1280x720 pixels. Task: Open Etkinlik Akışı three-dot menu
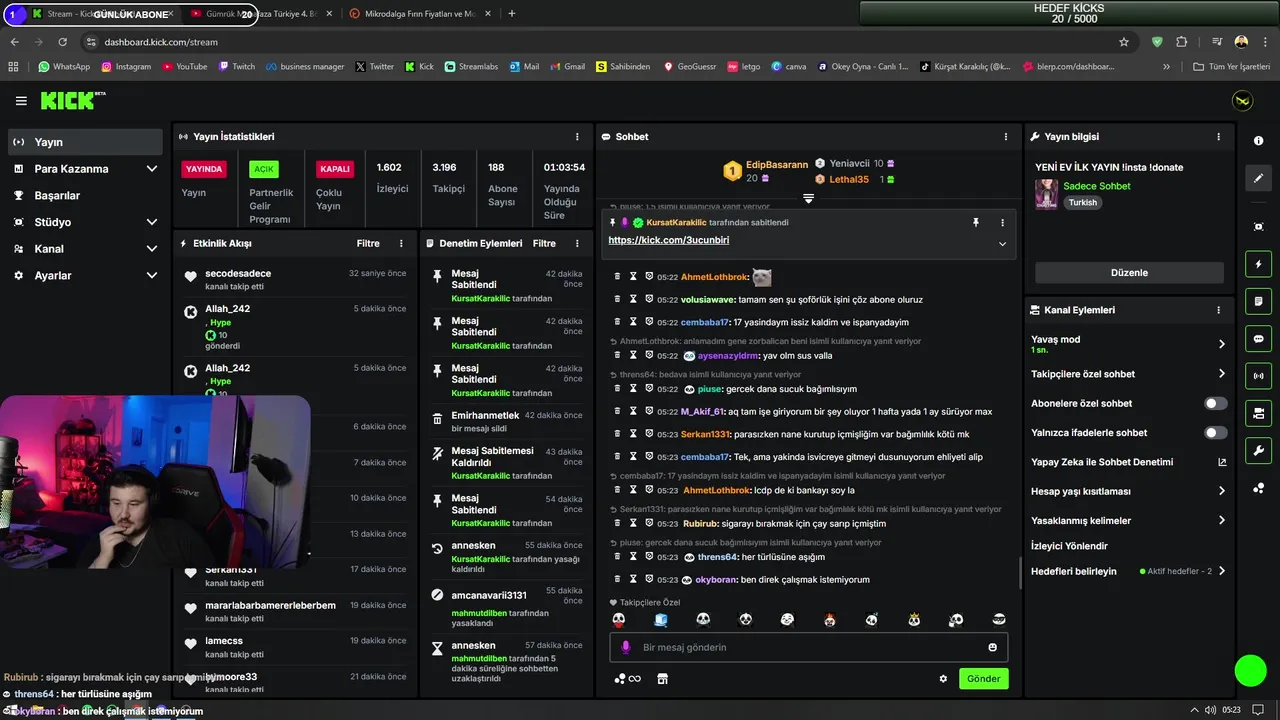(401, 243)
